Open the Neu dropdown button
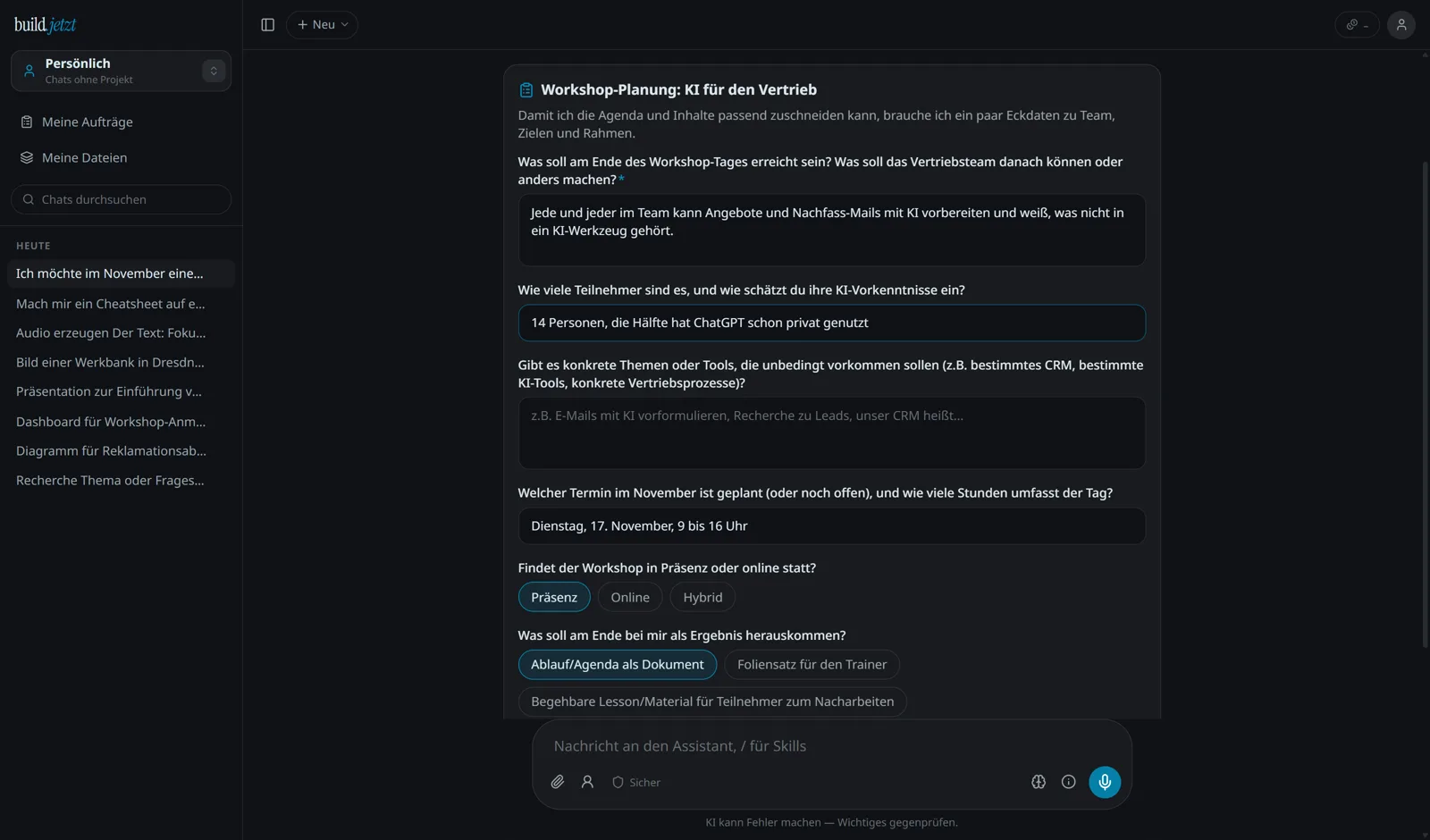The height and width of the screenshot is (840, 1430). coord(322,25)
